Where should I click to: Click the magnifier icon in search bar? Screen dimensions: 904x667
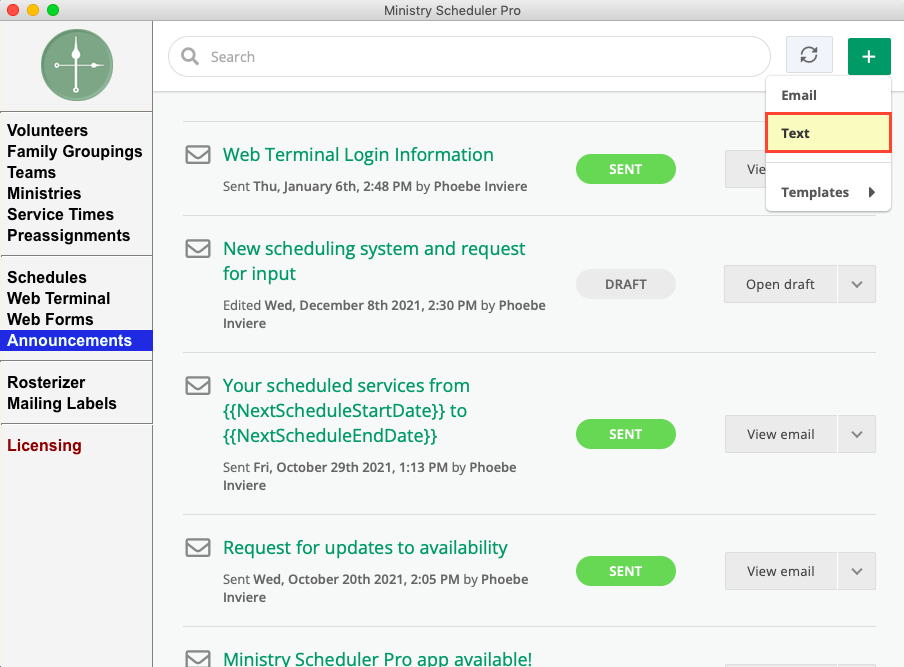[x=190, y=57]
